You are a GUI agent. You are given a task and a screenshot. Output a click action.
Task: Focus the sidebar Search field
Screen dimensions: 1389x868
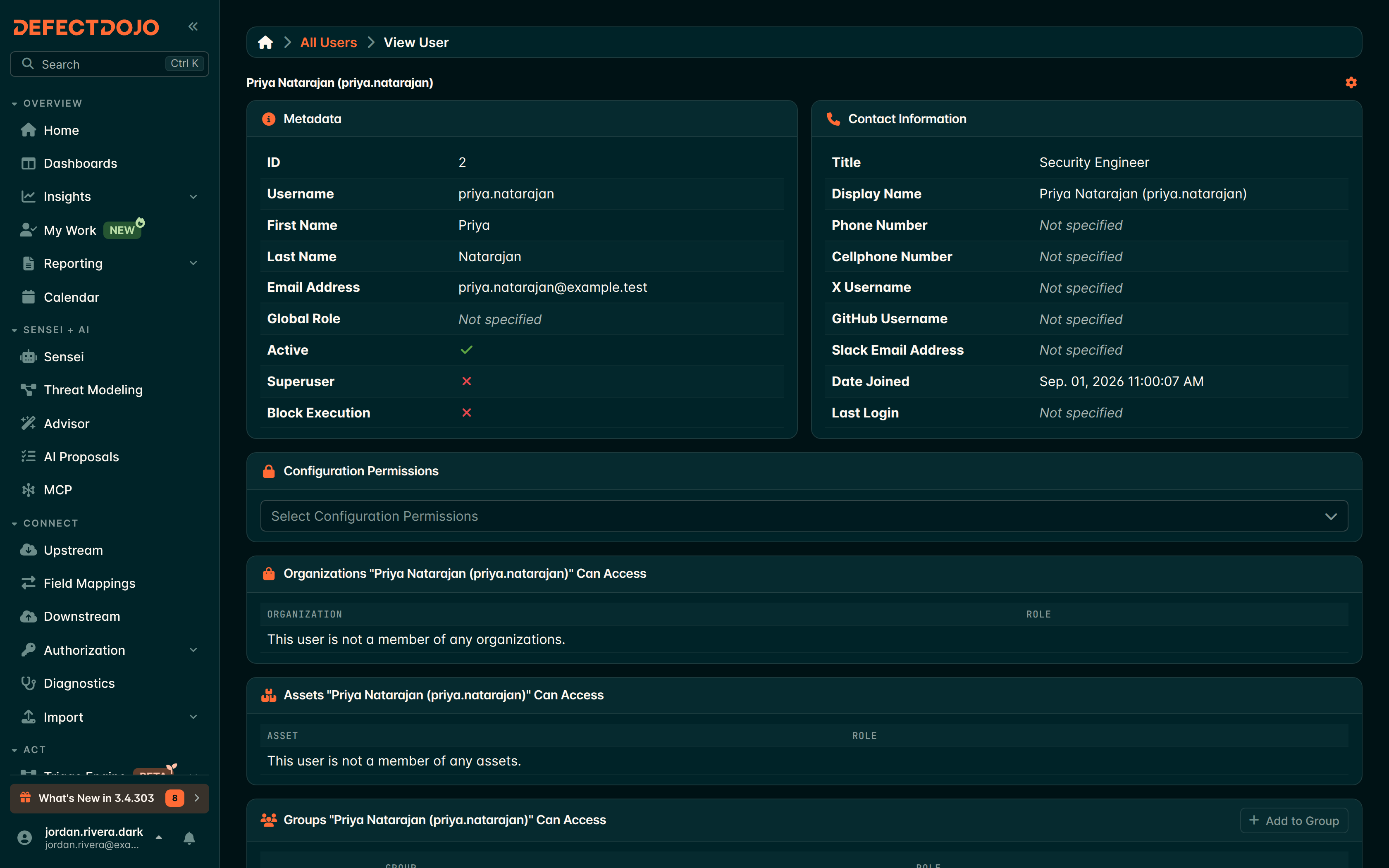pos(109,64)
